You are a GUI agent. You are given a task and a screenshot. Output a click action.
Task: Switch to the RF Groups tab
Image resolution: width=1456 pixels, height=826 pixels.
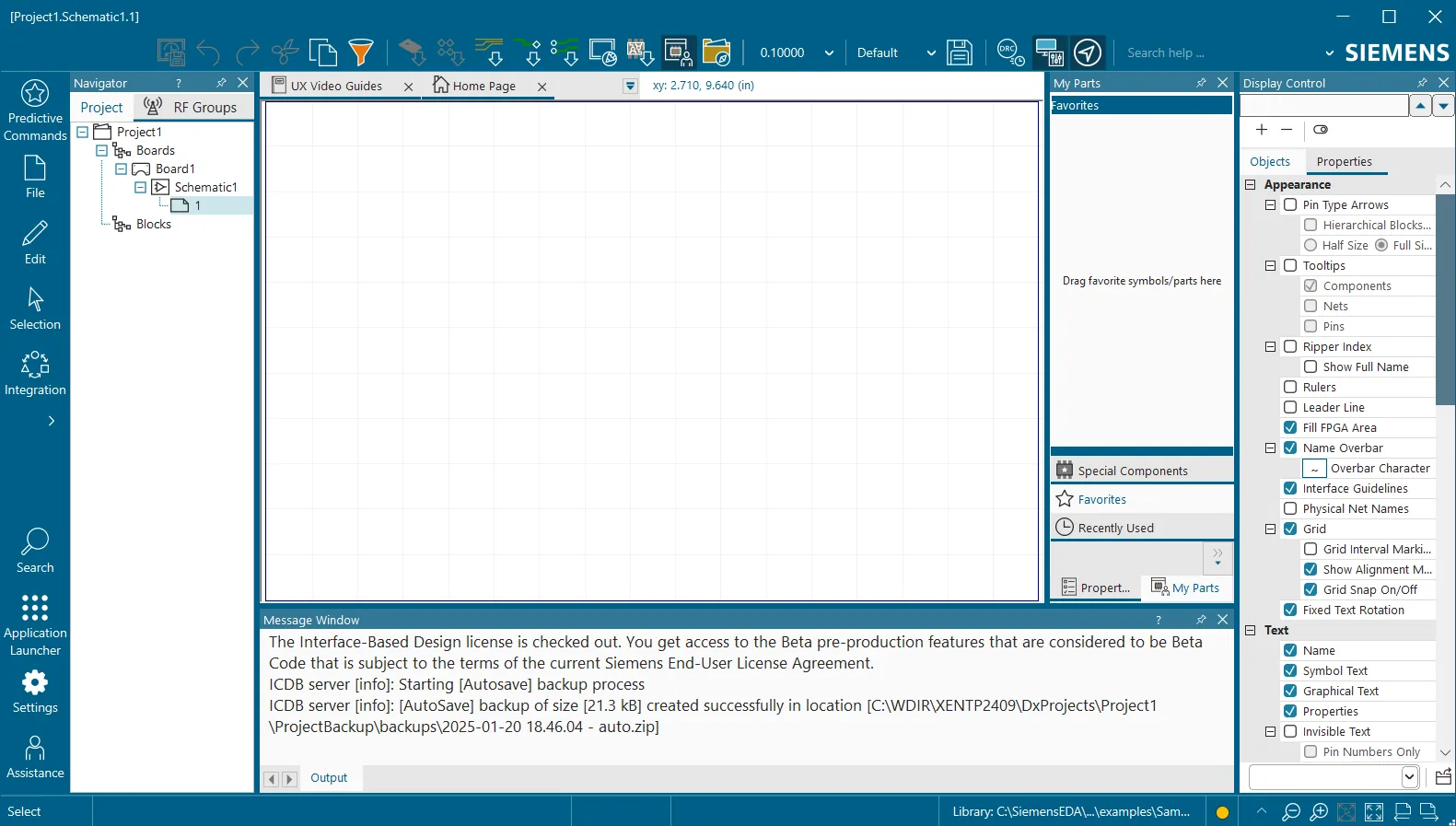pyautogui.click(x=192, y=107)
